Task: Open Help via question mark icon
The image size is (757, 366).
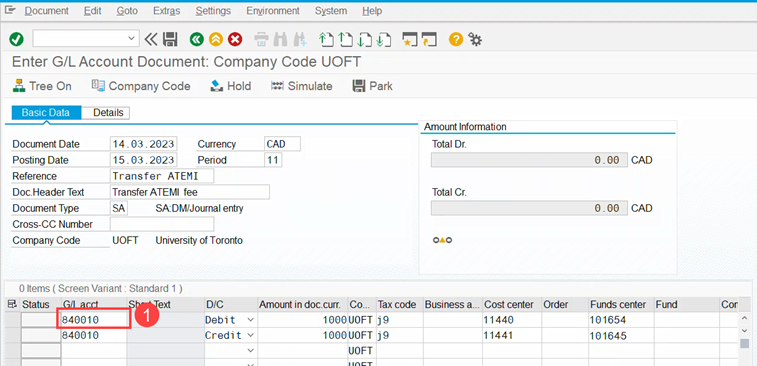Action: coord(456,39)
